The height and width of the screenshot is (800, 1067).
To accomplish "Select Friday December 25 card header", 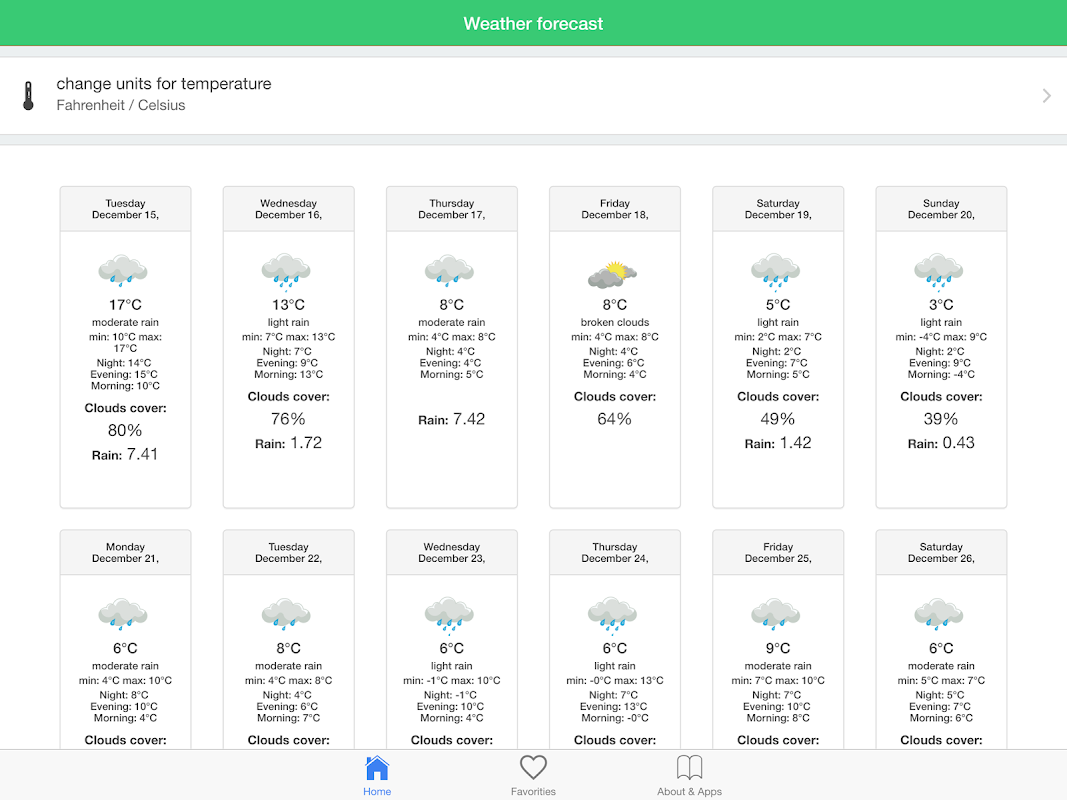I will click(x=778, y=552).
